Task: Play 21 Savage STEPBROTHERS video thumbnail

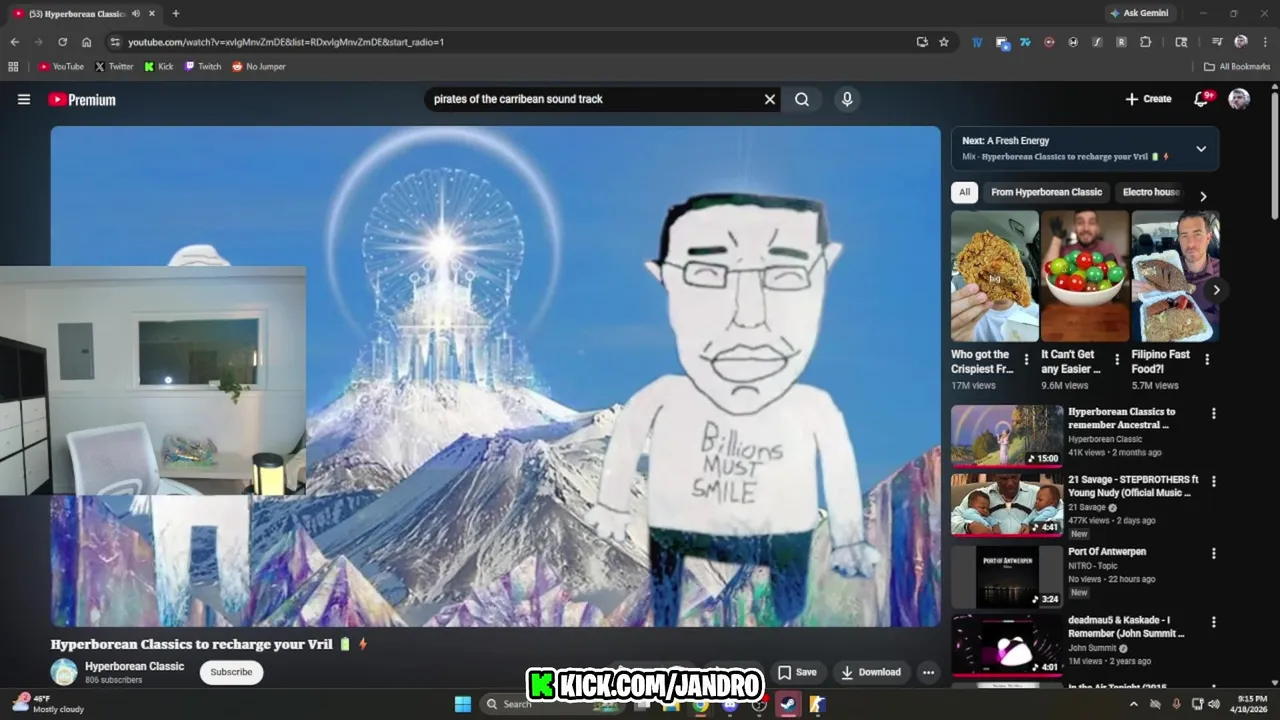Action: point(1007,504)
